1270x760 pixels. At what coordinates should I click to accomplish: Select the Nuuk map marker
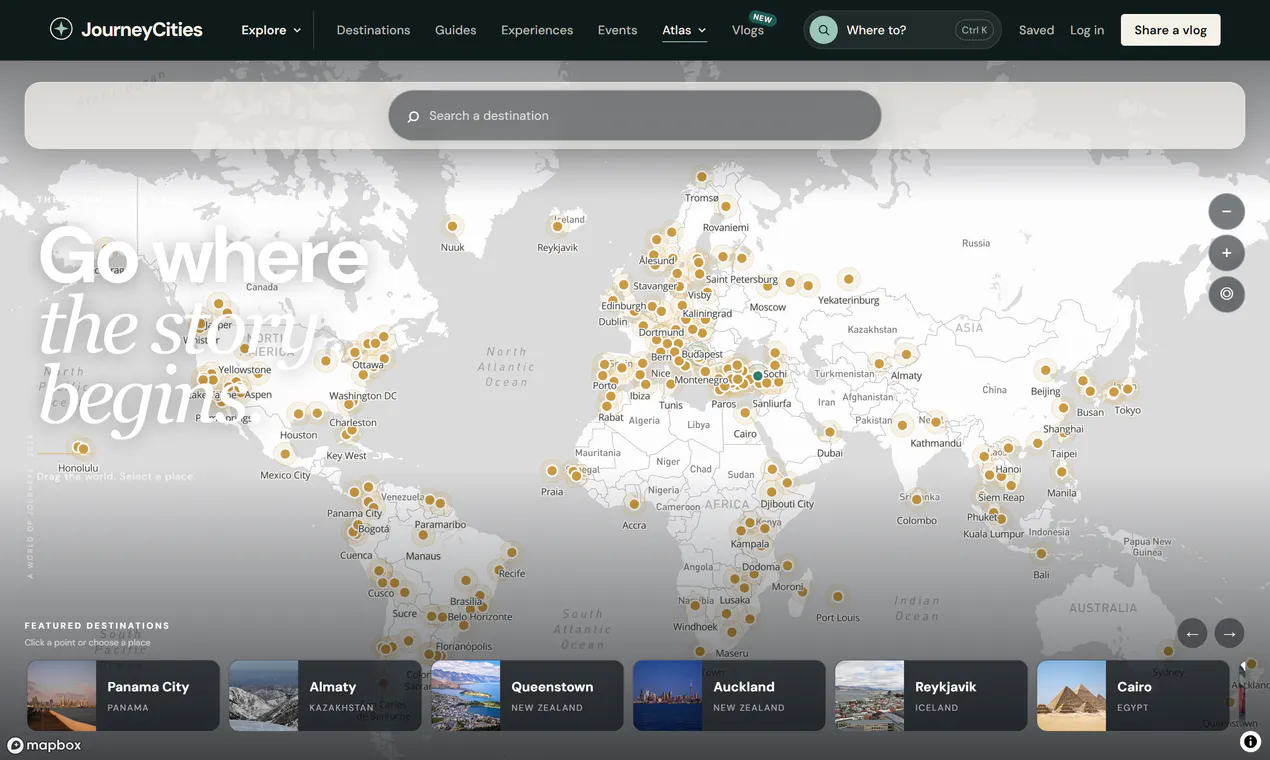452,226
